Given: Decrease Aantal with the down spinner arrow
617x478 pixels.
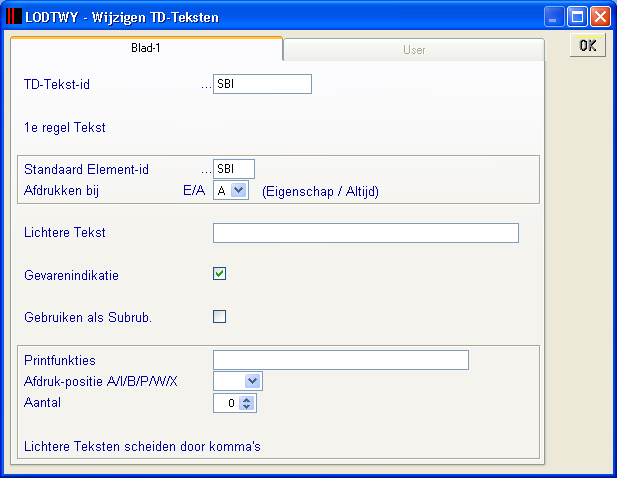Looking at the screenshot, I should (247, 407).
